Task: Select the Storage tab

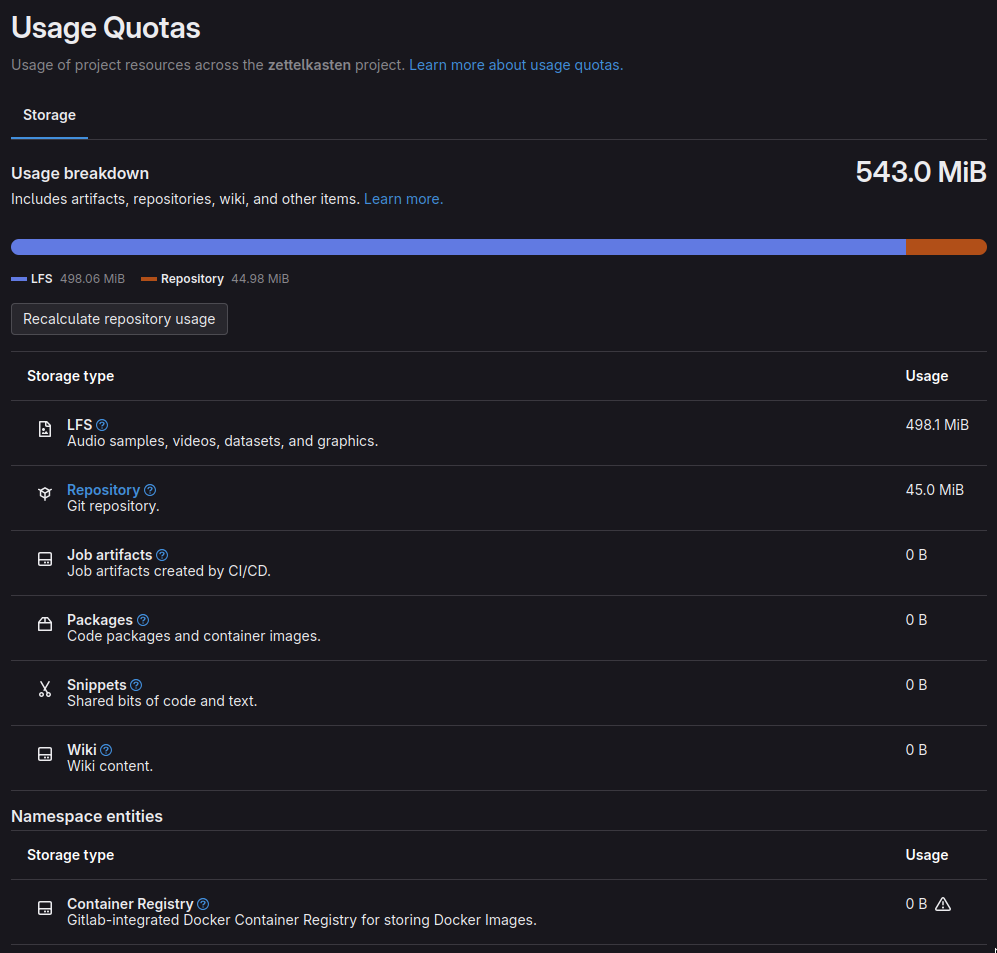Action: (49, 115)
